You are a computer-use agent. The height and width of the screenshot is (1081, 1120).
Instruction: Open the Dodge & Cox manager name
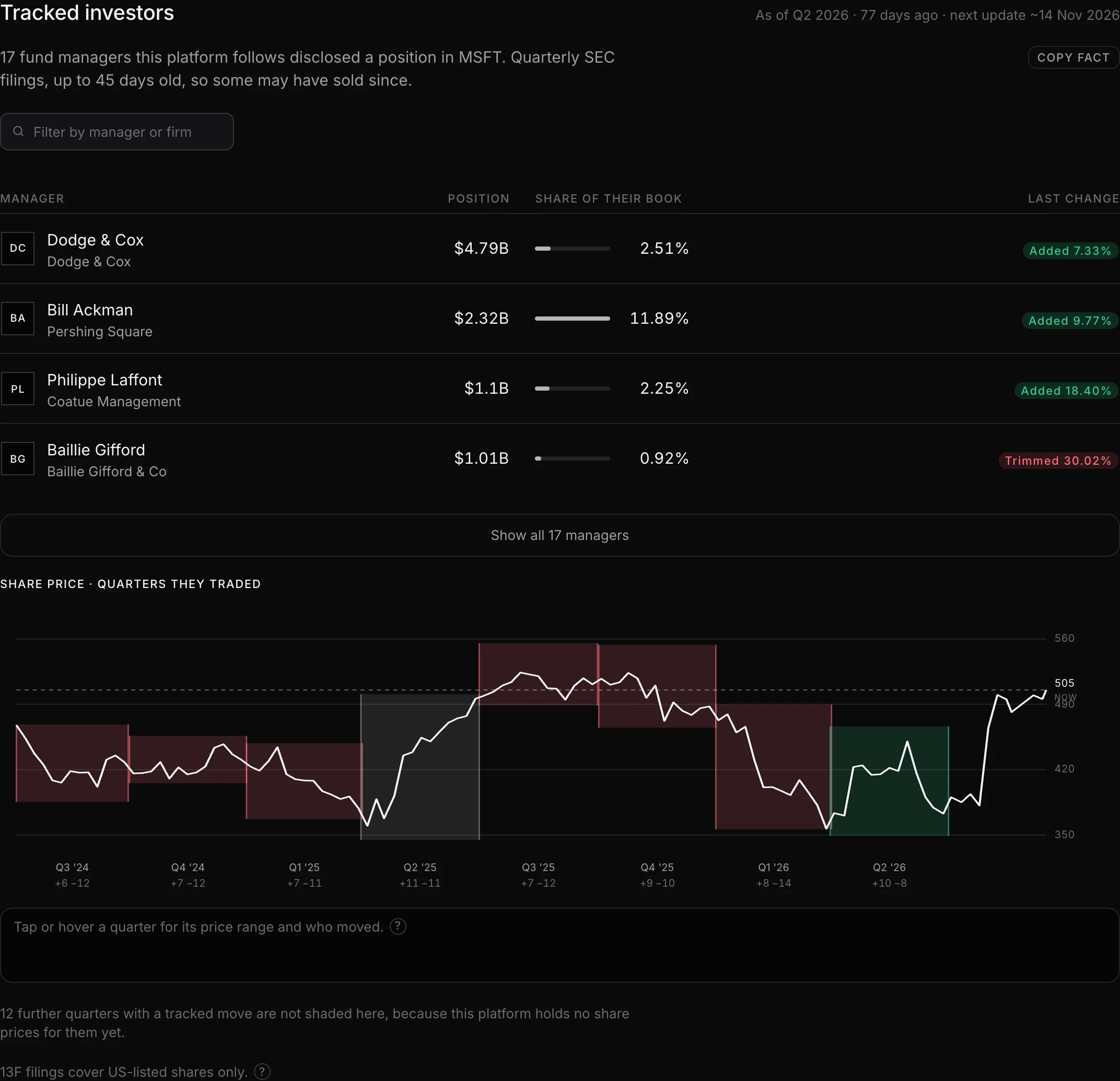[x=96, y=240]
